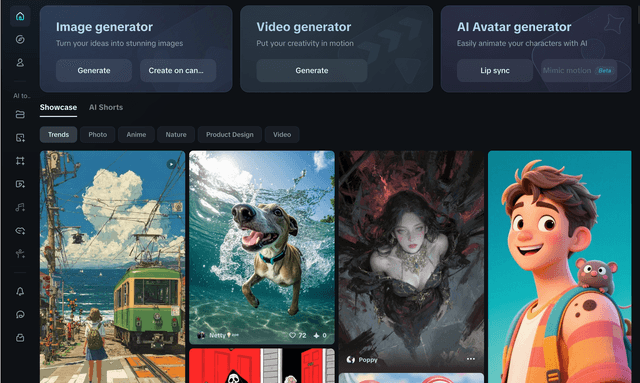Filter showcase by Product Design
640x383 pixels.
[230, 134]
